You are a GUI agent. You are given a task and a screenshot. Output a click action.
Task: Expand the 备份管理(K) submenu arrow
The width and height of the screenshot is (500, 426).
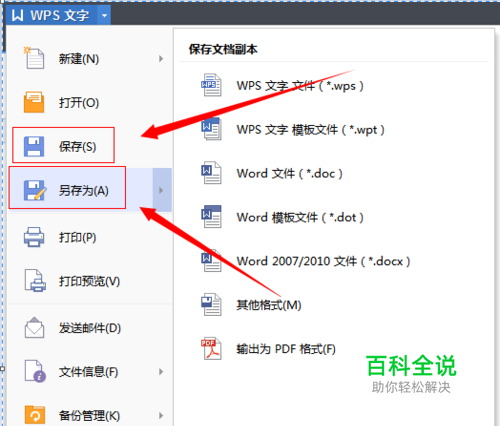161,416
